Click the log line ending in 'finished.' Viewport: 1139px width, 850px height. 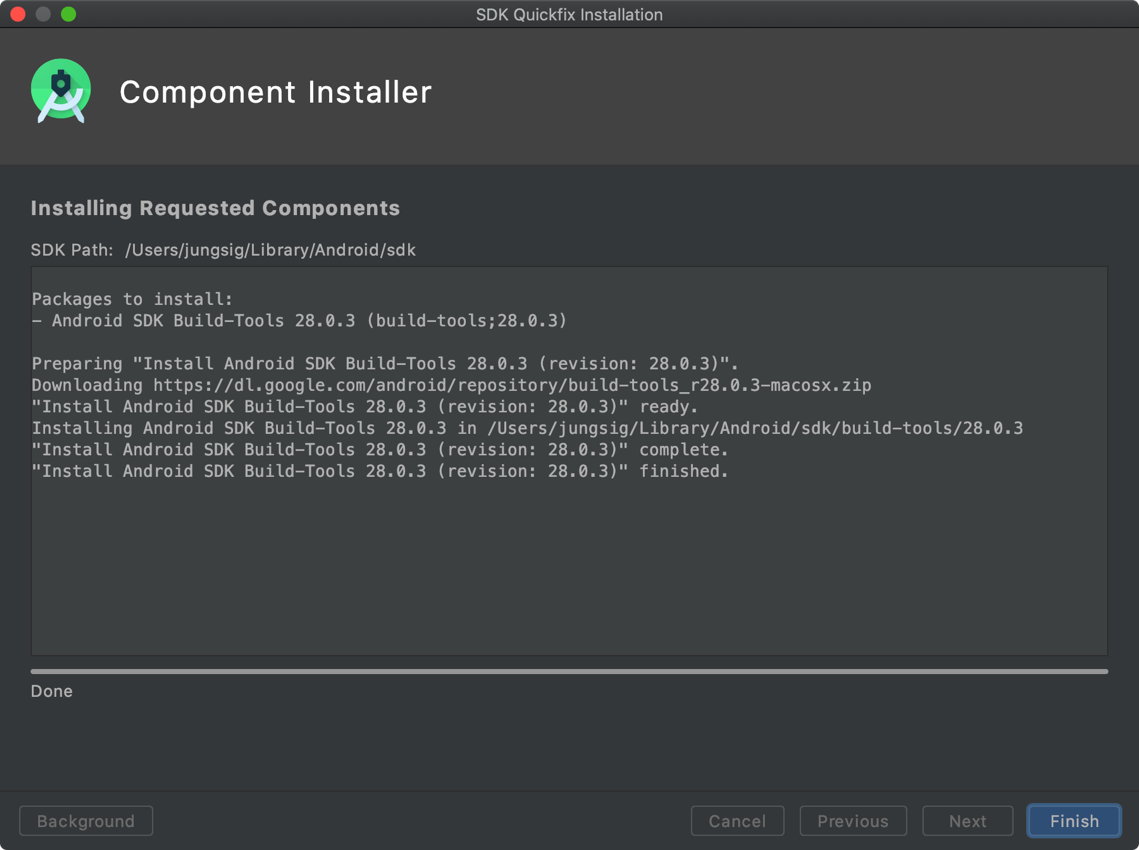[x=380, y=471]
